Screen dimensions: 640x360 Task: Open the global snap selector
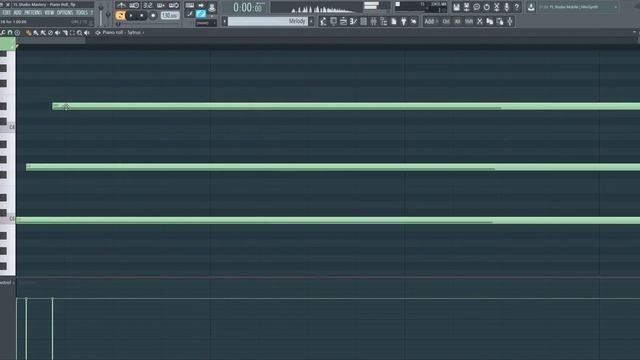[x=206, y=23]
